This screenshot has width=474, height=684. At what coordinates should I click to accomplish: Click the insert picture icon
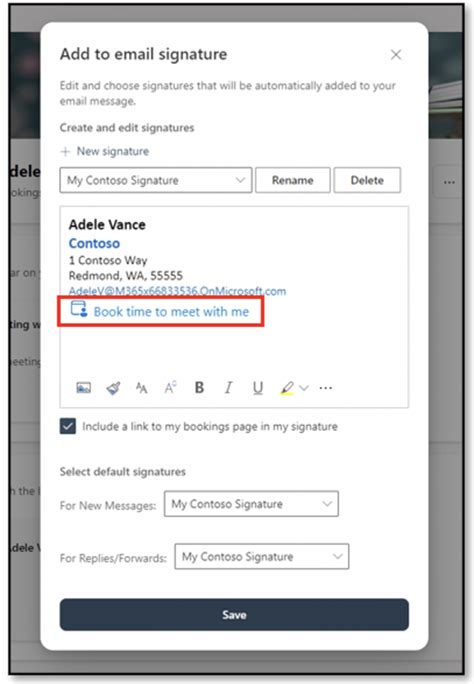pyautogui.click(x=84, y=387)
